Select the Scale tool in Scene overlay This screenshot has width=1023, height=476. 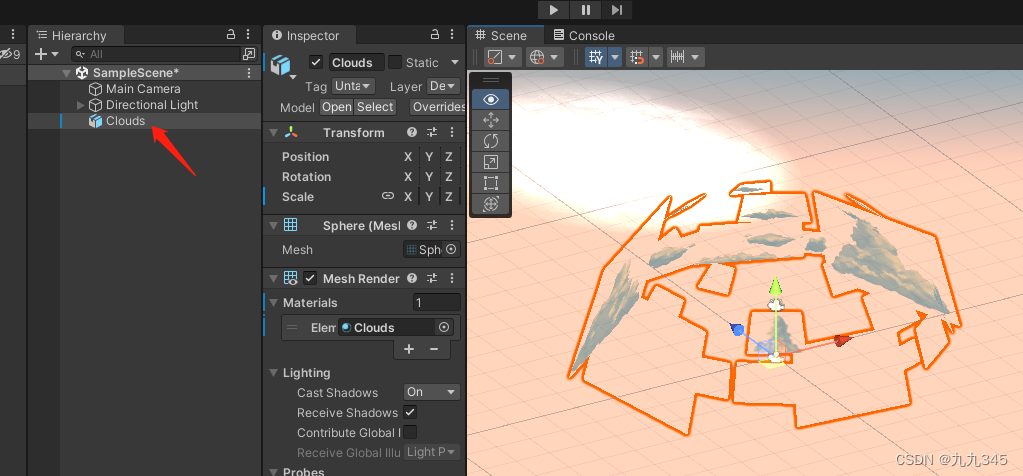tap(491, 162)
